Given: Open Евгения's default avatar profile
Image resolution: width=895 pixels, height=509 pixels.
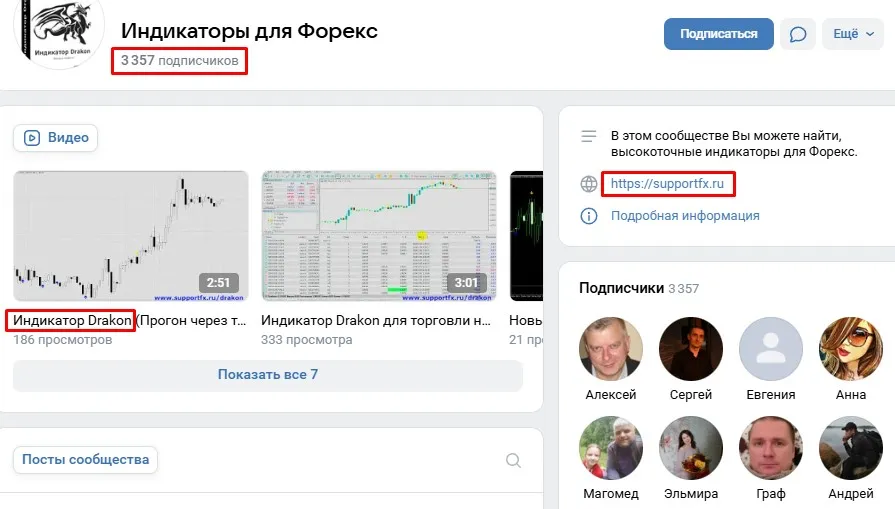Looking at the screenshot, I should pyautogui.click(x=771, y=349).
